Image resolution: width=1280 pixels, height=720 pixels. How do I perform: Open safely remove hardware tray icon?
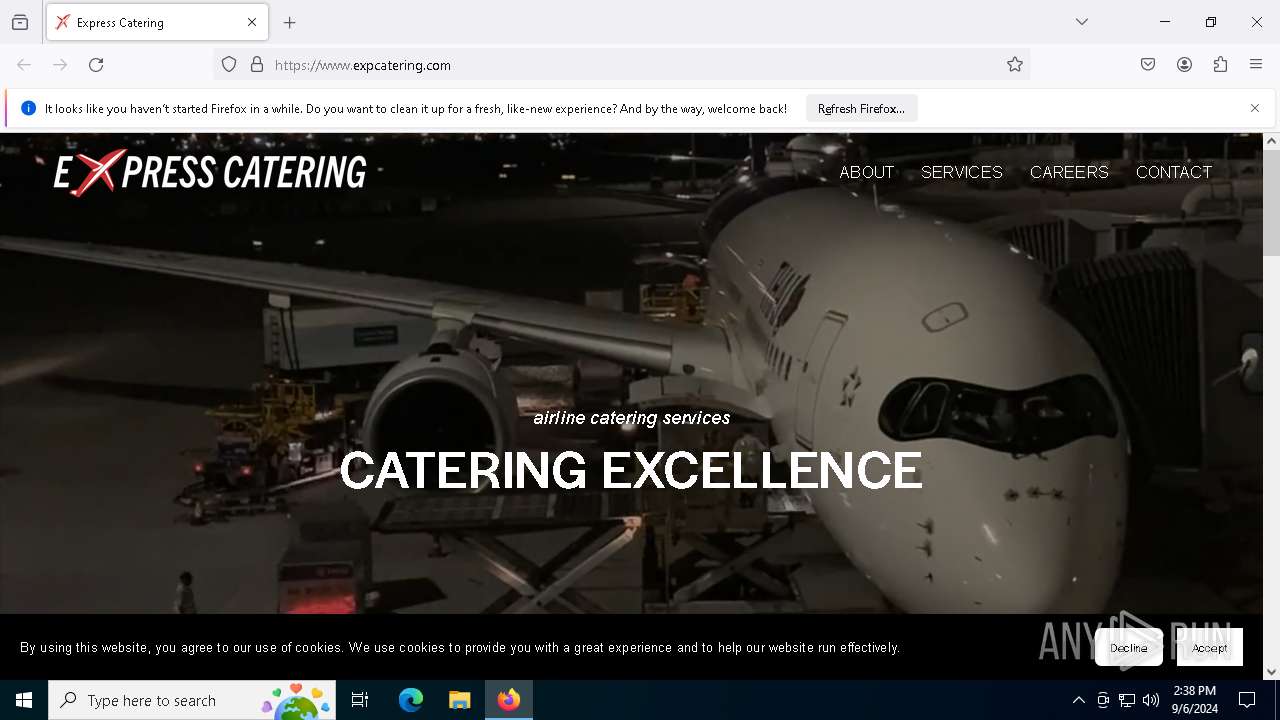click(x=1103, y=700)
